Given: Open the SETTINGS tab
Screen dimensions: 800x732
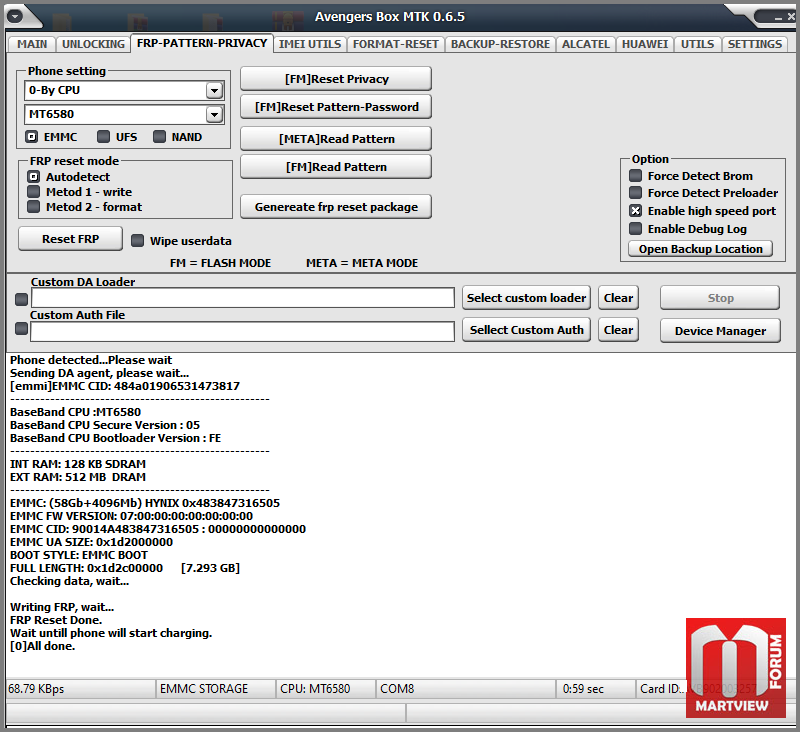Looking at the screenshot, I should [755, 44].
